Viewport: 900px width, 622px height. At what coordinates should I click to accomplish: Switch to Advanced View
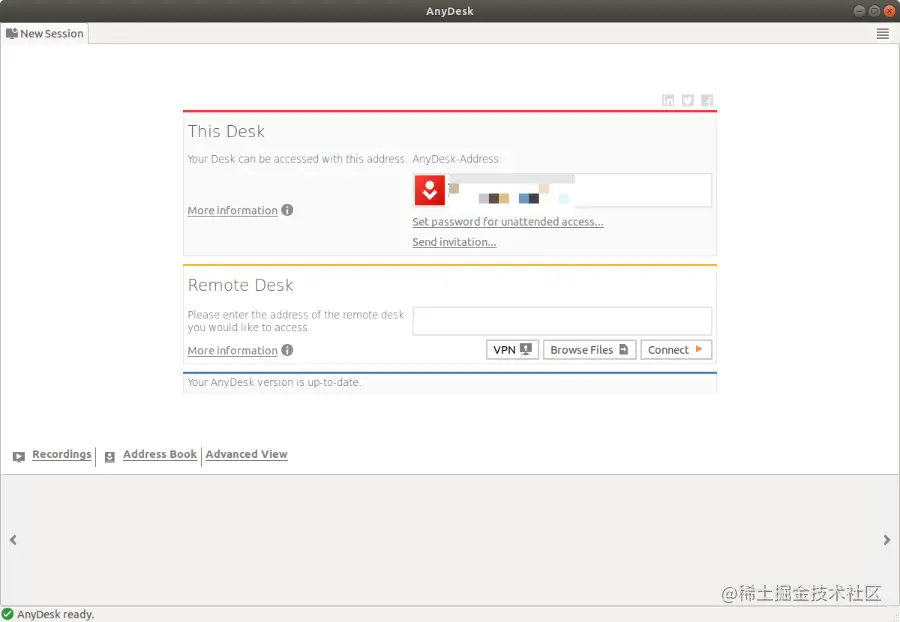click(246, 454)
